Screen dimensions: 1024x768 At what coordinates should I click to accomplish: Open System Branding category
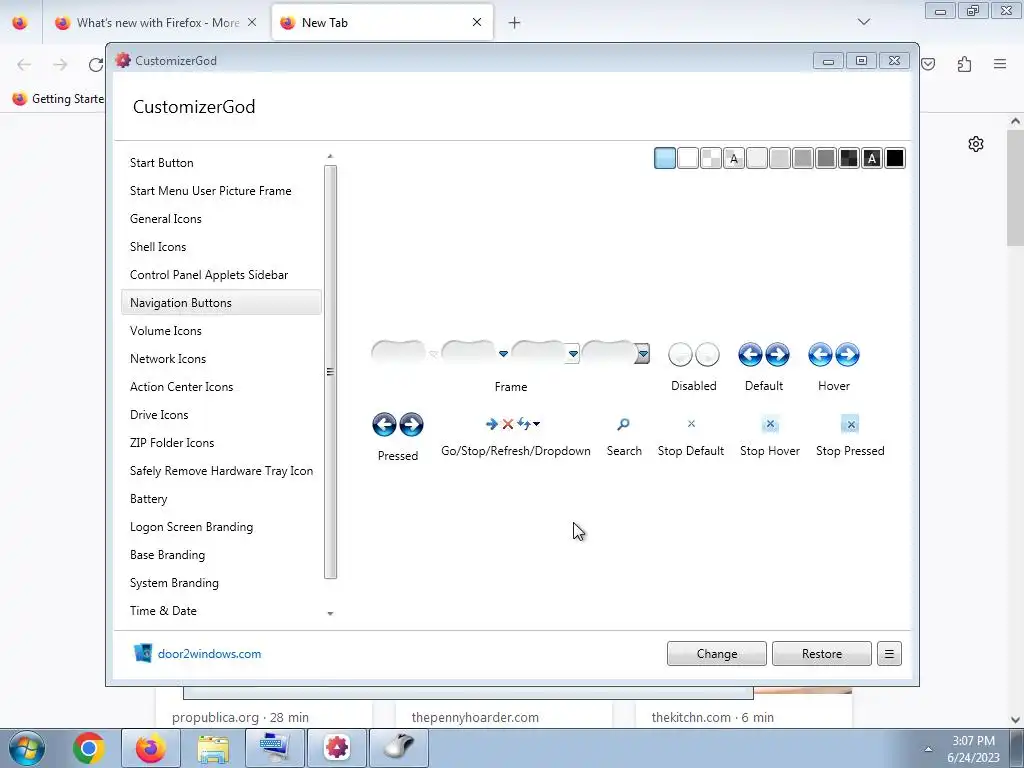(x=221, y=583)
